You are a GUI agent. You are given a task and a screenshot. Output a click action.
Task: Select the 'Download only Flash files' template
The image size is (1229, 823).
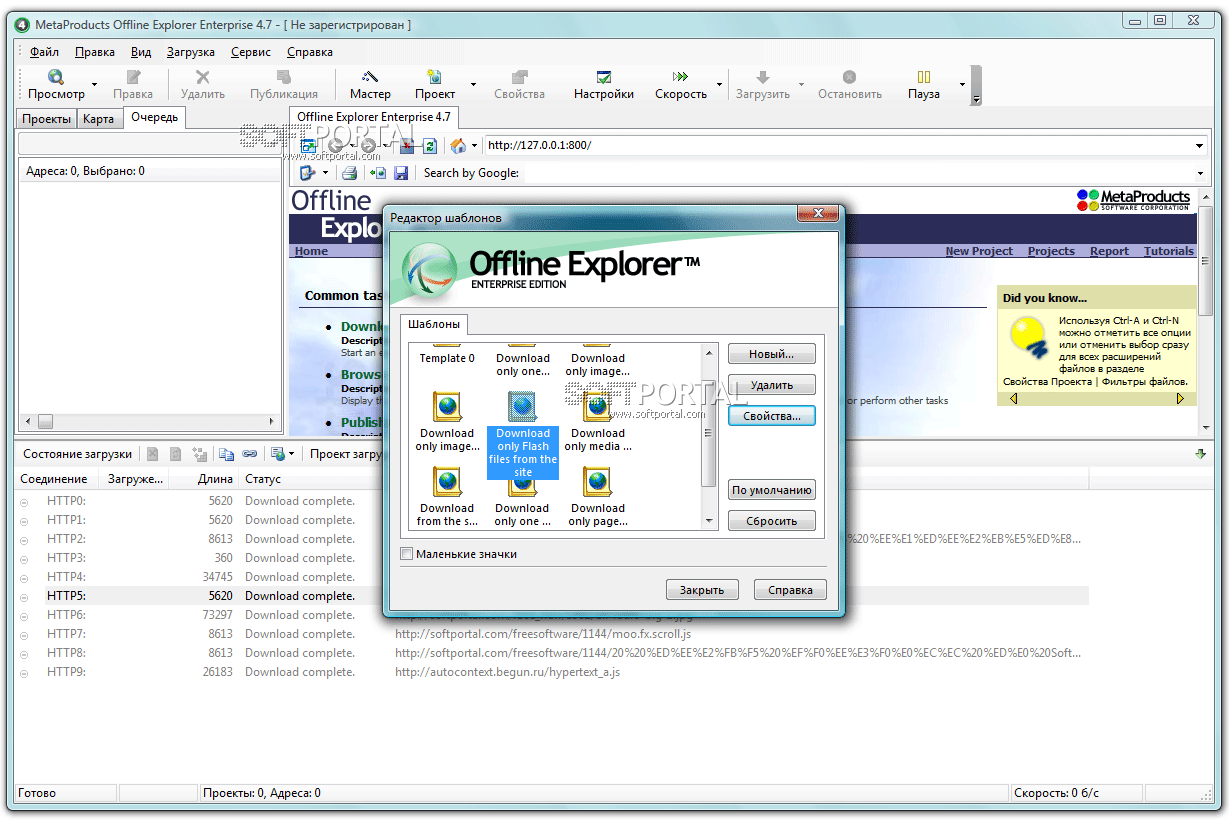pyautogui.click(x=523, y=433)
